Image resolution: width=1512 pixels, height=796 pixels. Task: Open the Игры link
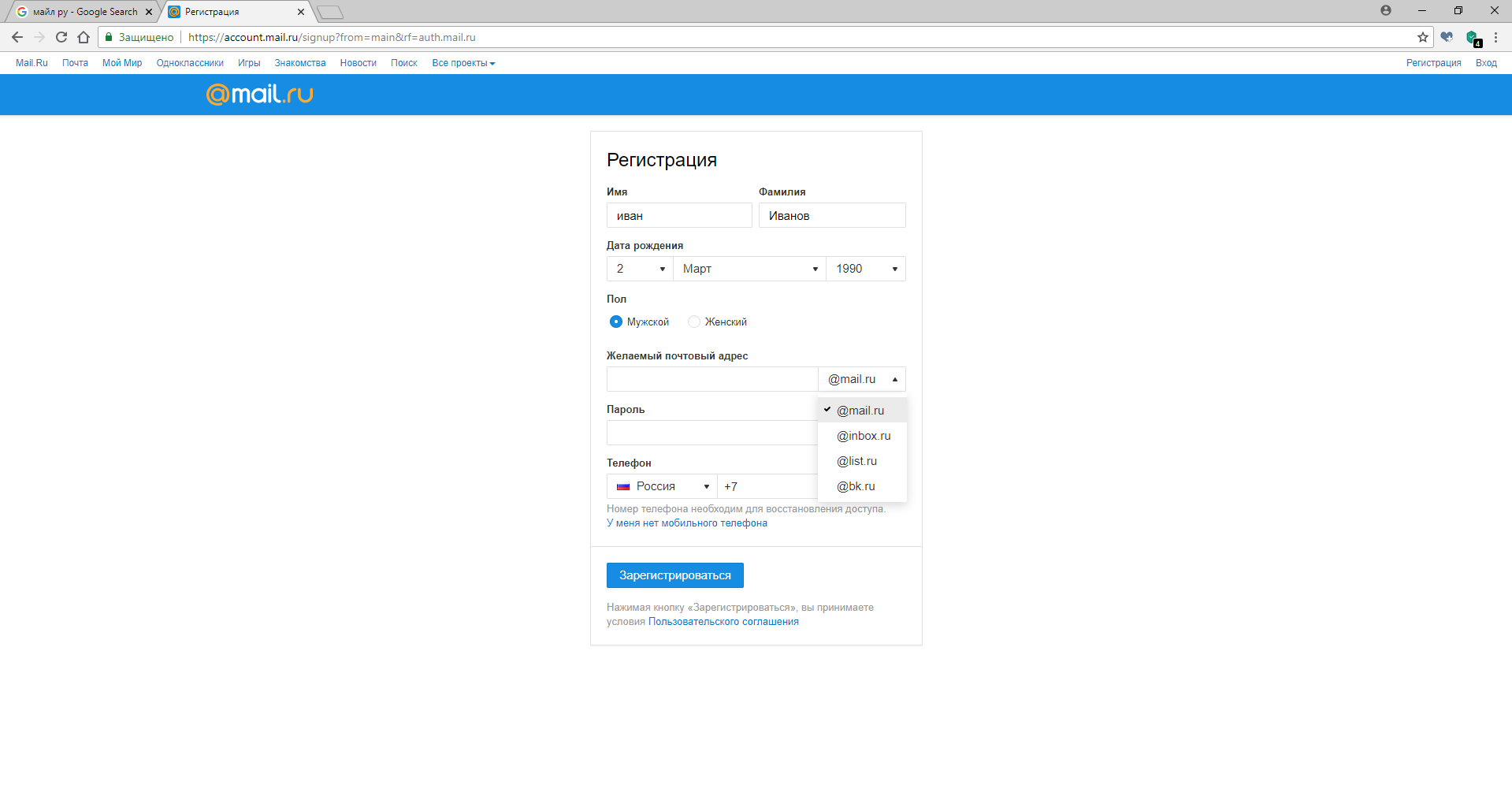point(249,63)
